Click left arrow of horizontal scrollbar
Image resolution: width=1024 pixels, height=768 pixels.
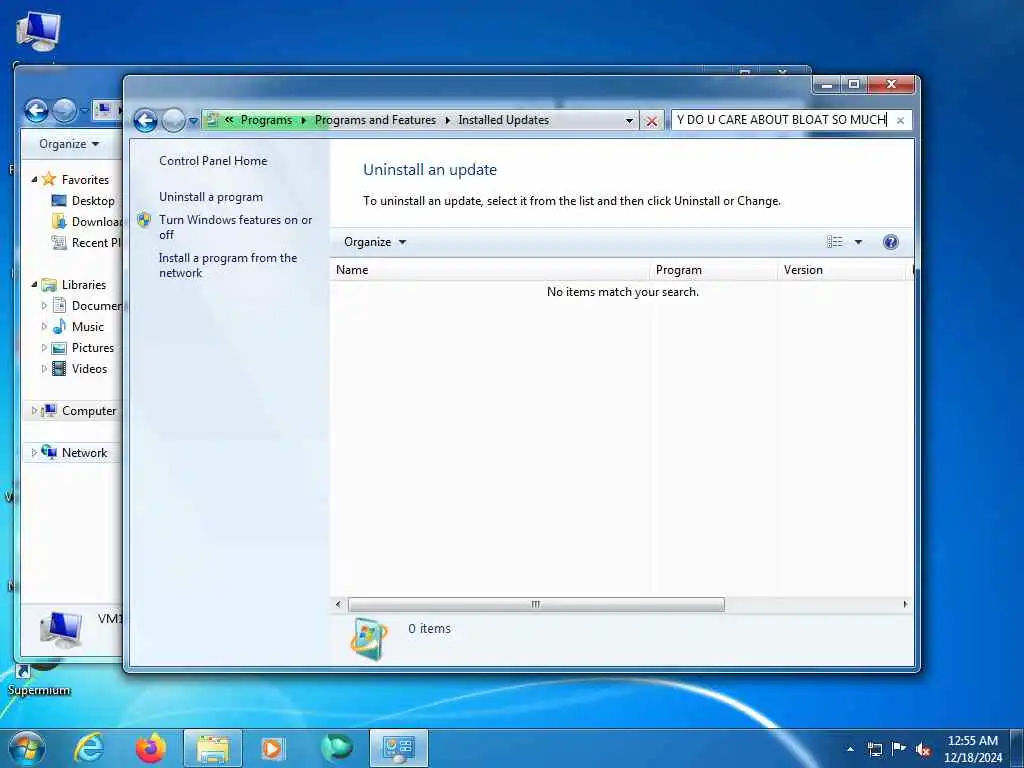(x=338, y=605)
